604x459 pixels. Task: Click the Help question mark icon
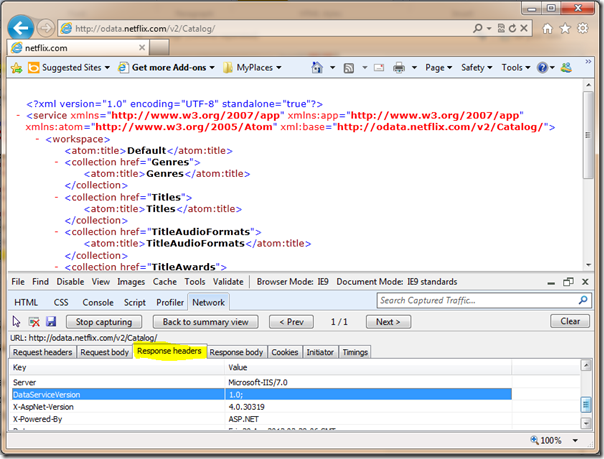(543, 68)
